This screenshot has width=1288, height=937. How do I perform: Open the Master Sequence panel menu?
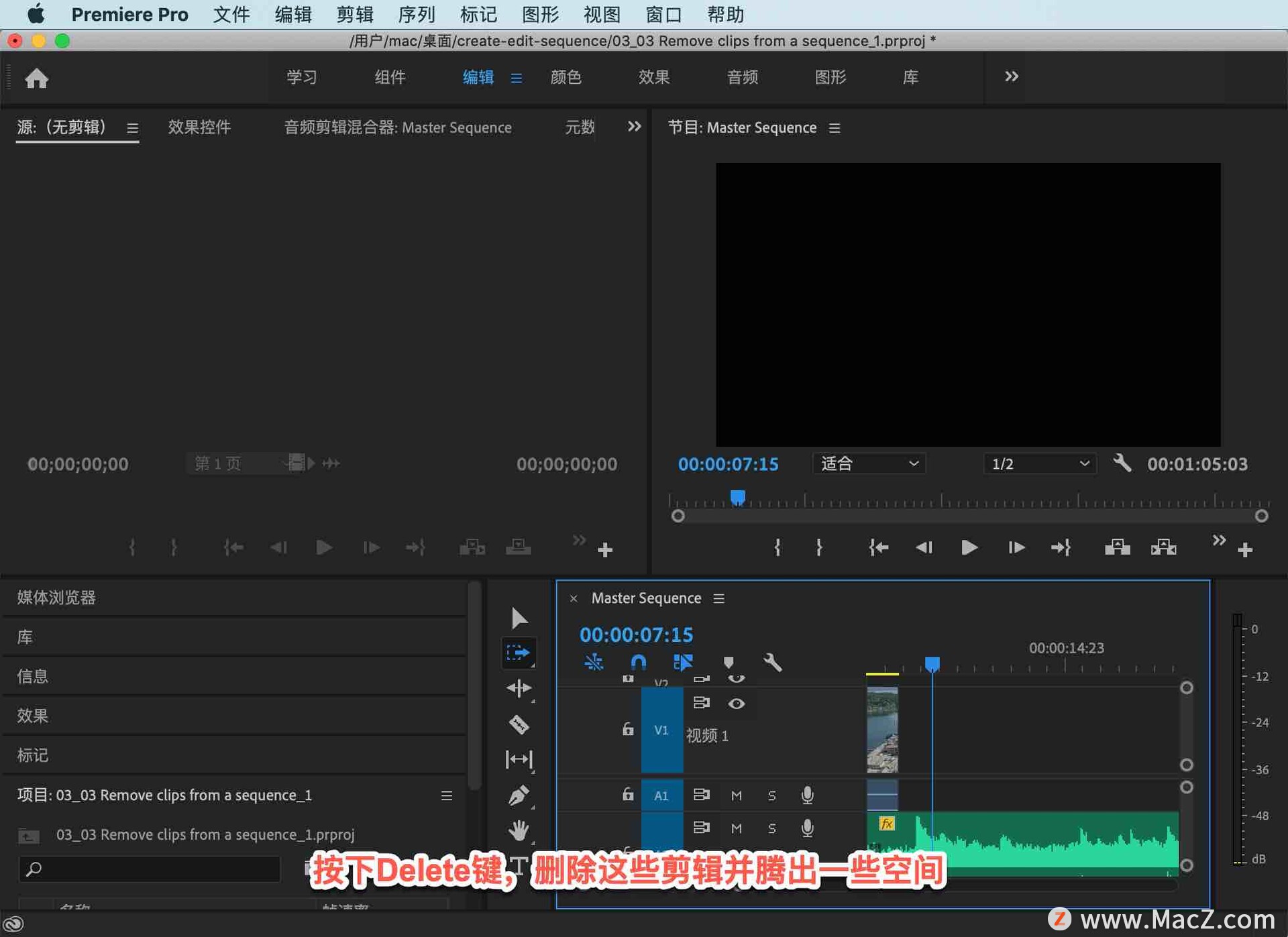tap(718, 598)
